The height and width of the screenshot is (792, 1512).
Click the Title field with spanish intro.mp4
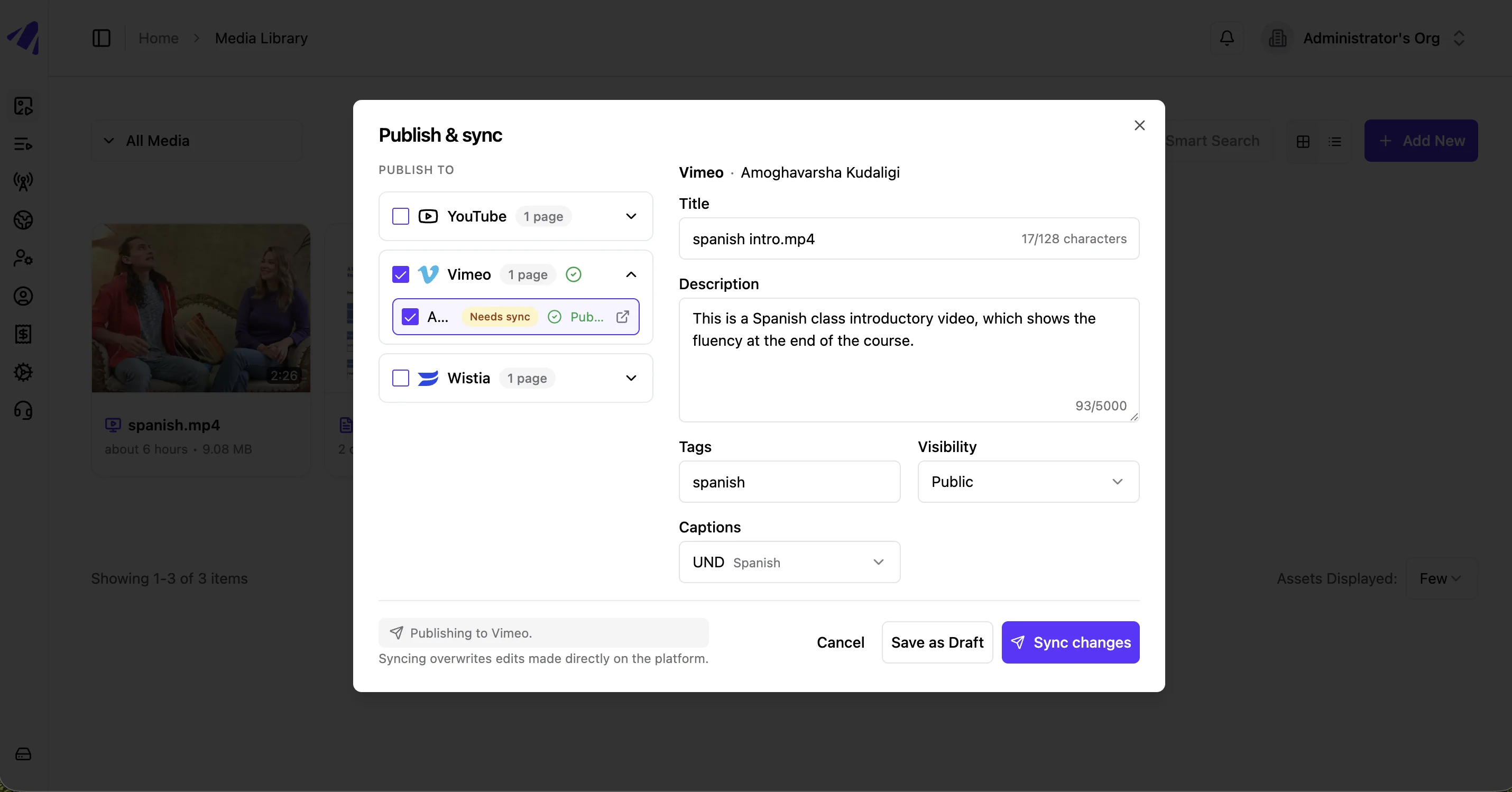click(909, 239)
